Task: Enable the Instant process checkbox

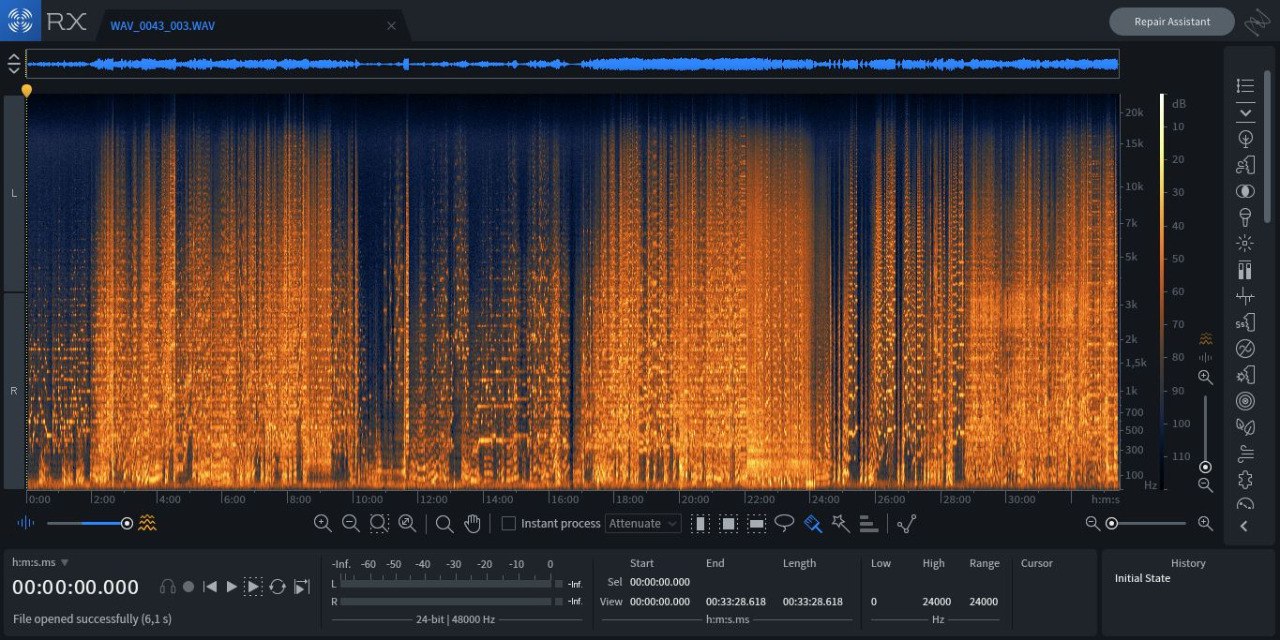Action: (x=508, y=523)
